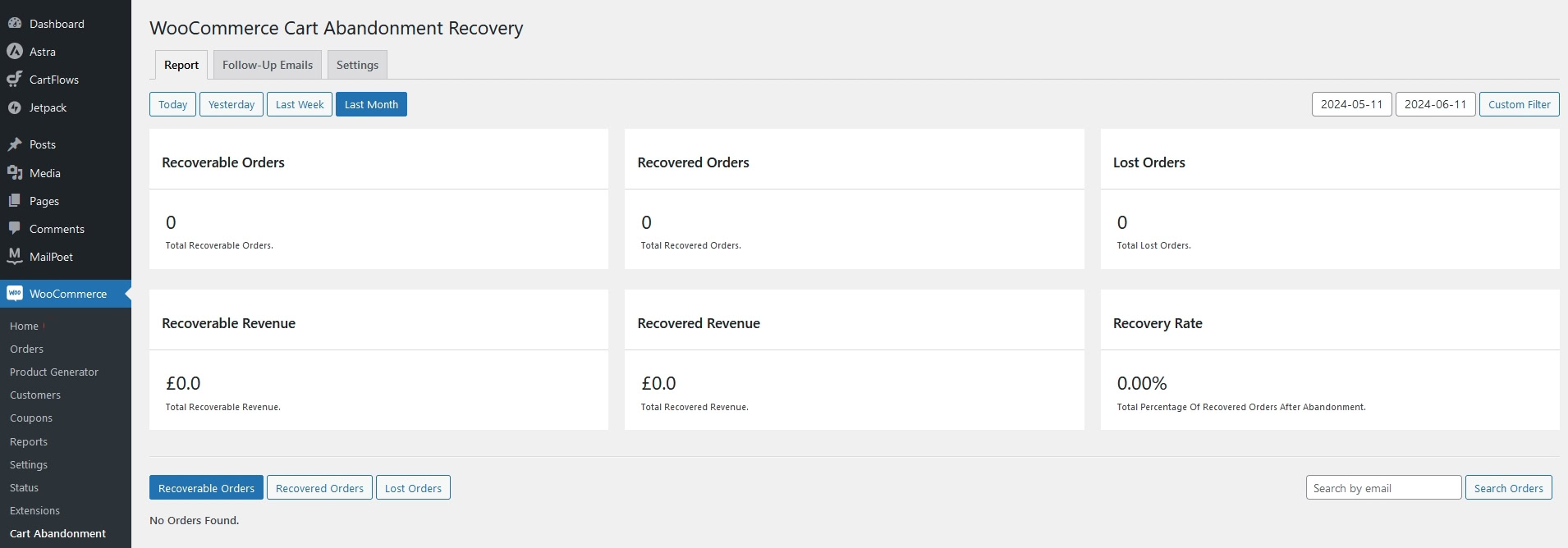1568x548 pixels.
Task: Click the Pages document icon
Action: pos(14,201)
